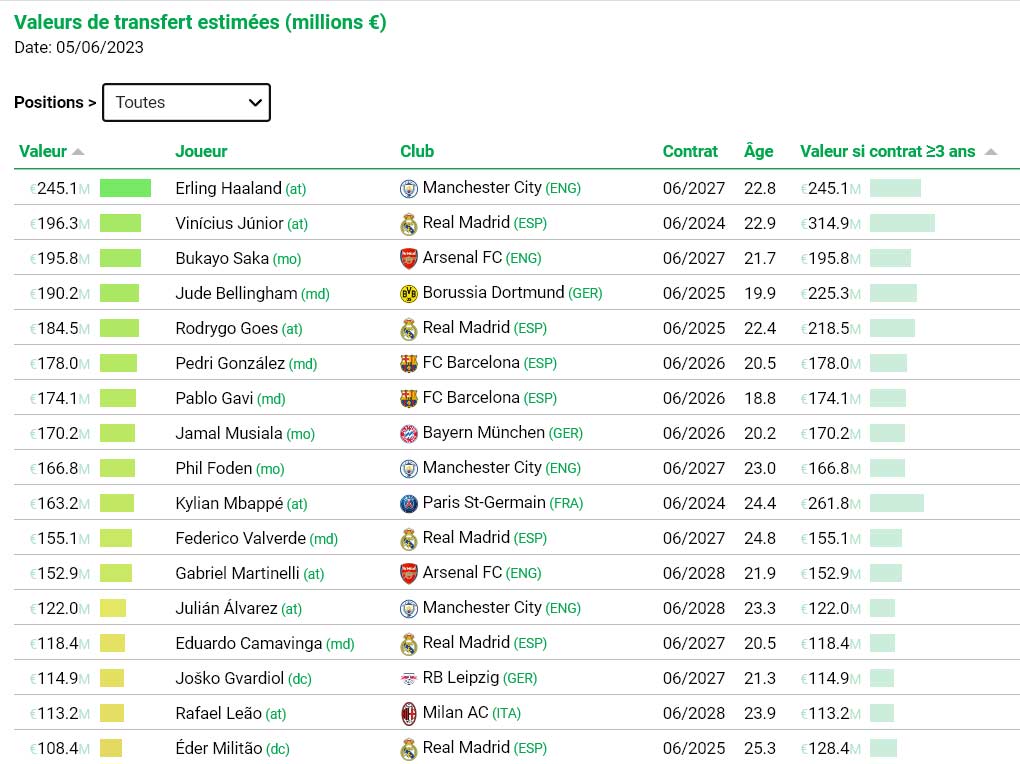Sort table by Club column header

417,152
